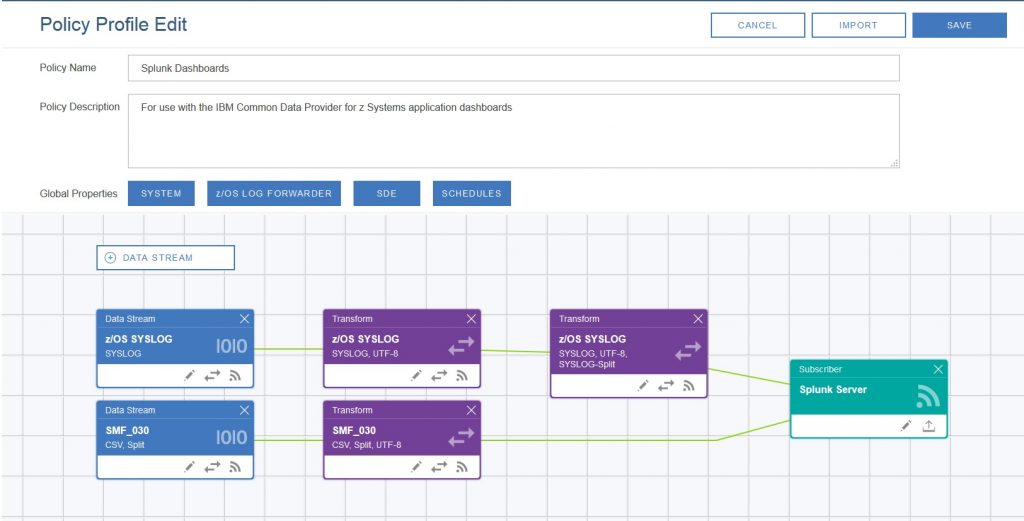1024x521 pixels.
Task: Subscribe icon on SMF_030 transform node
Action: pyautogui.click(x=462, y=467)
